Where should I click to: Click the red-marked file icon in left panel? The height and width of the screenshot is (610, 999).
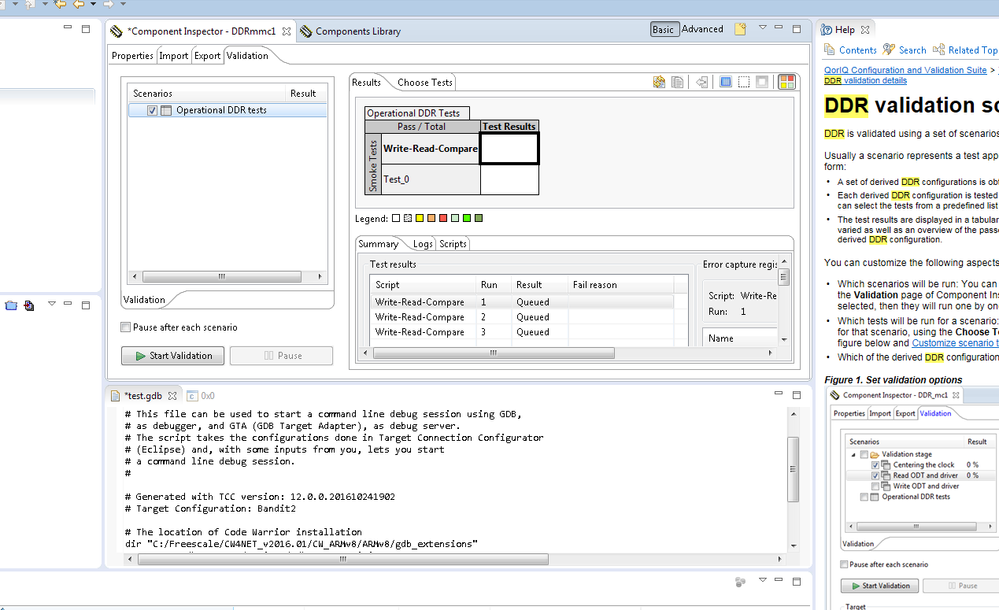29,306
